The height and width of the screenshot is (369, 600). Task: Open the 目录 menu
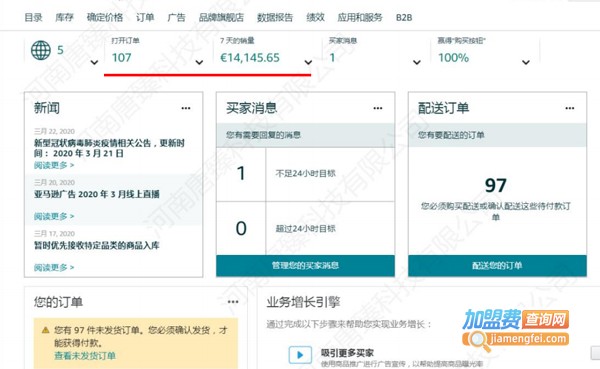(x=33, y=17)
